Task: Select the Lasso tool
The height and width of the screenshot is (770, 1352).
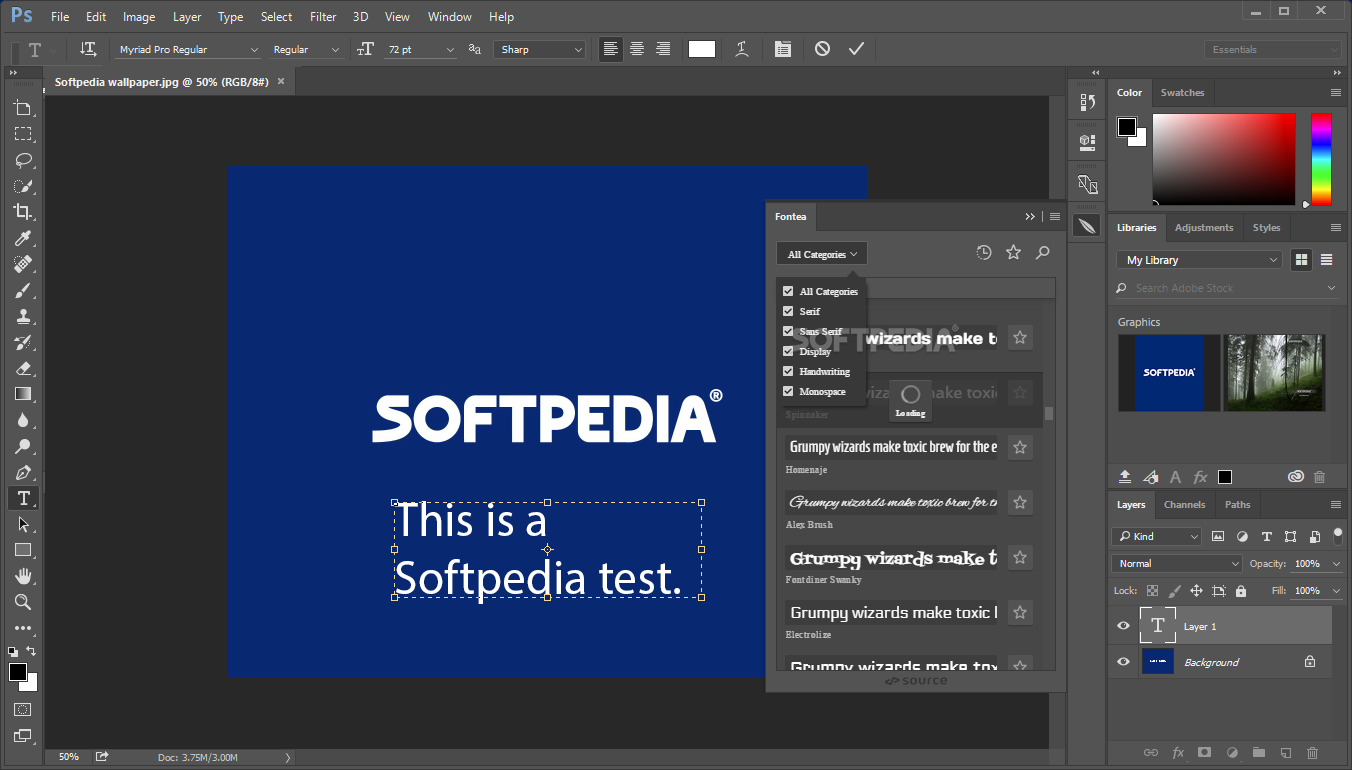Action: (x=23, y=160)
